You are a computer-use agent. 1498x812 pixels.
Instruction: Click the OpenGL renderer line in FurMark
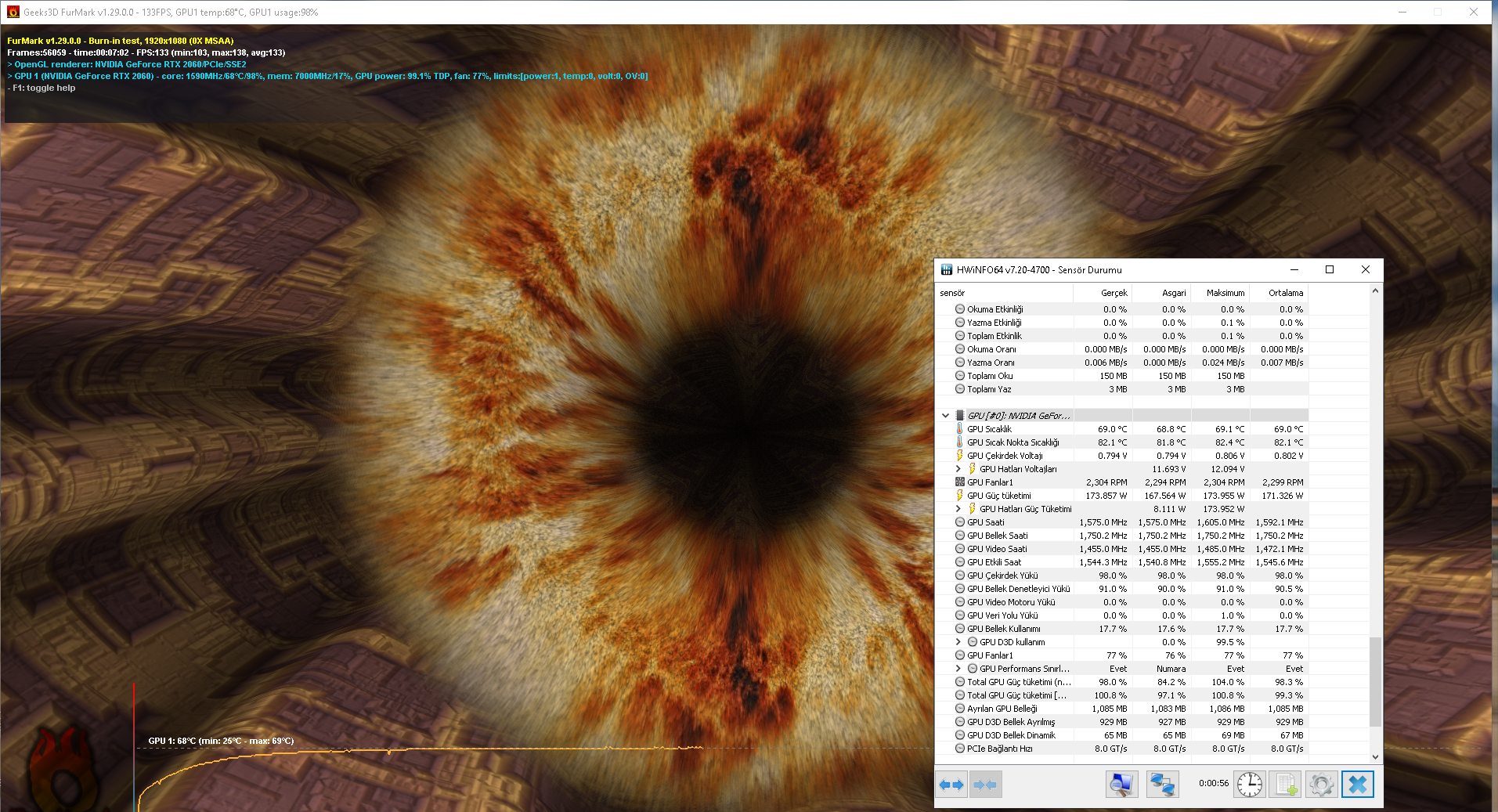(x=127, y=64)
